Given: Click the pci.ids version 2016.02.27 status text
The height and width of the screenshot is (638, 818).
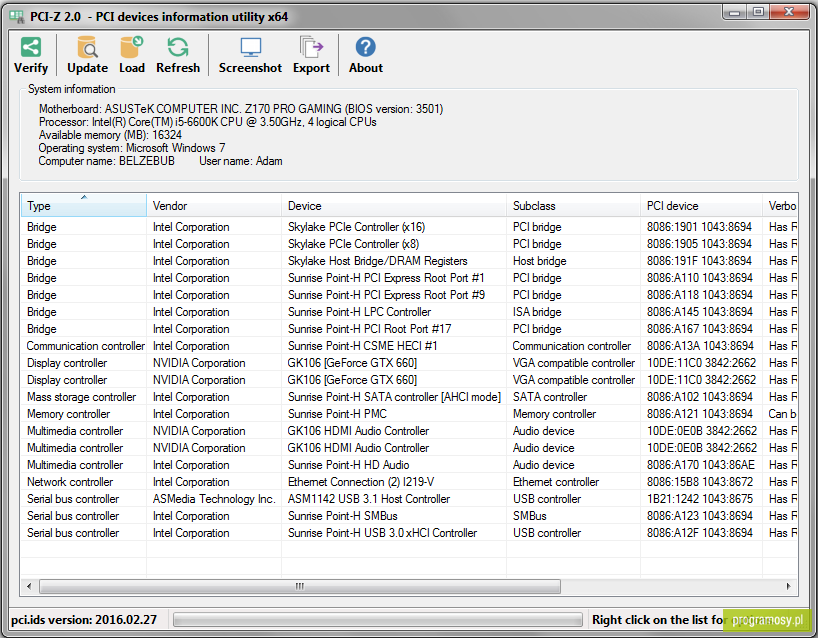Looking at the screenshot, I should (84, 620).
